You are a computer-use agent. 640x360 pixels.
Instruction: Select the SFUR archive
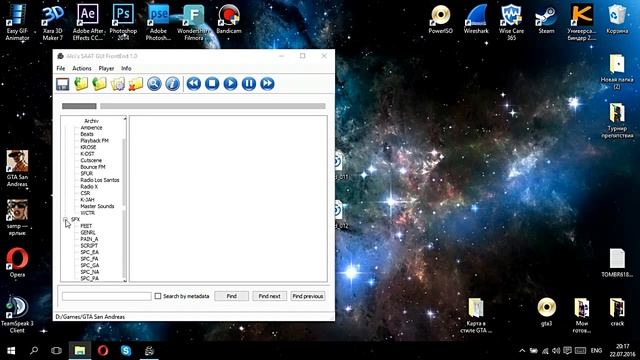[87, 173]
